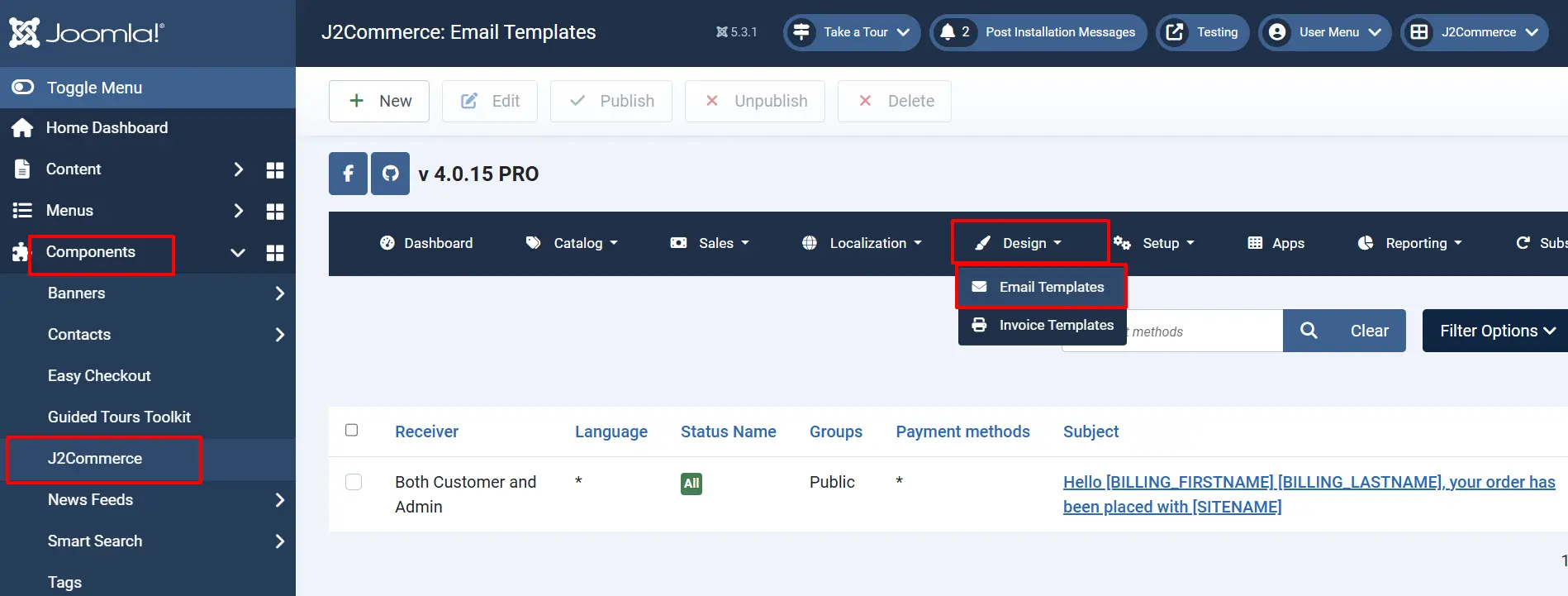Click the Content grid dashboard icon
1568x596 pixels.
point(275,170)
